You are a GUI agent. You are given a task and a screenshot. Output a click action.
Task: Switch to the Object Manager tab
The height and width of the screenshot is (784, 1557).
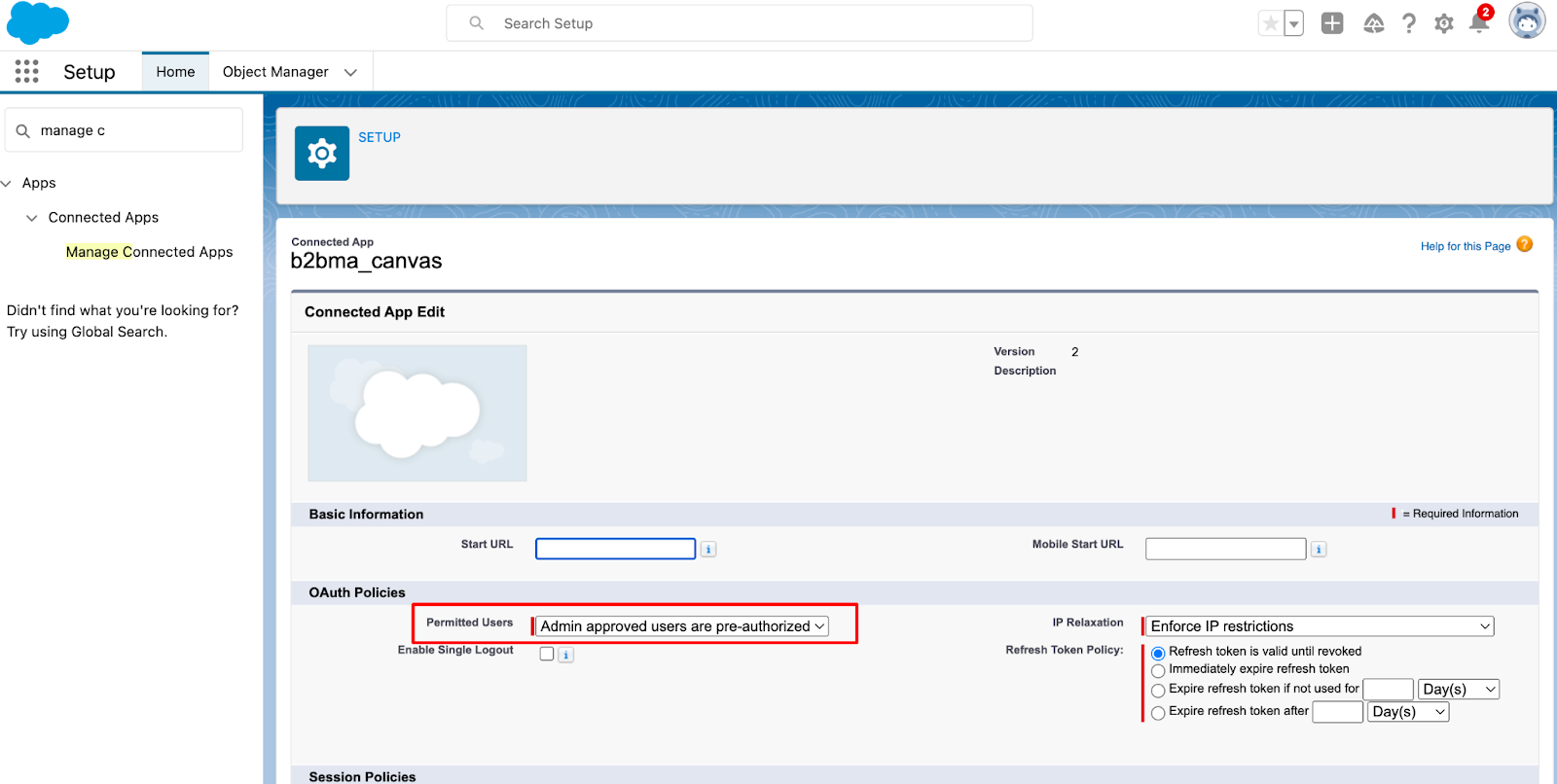(x=275, y=72)
